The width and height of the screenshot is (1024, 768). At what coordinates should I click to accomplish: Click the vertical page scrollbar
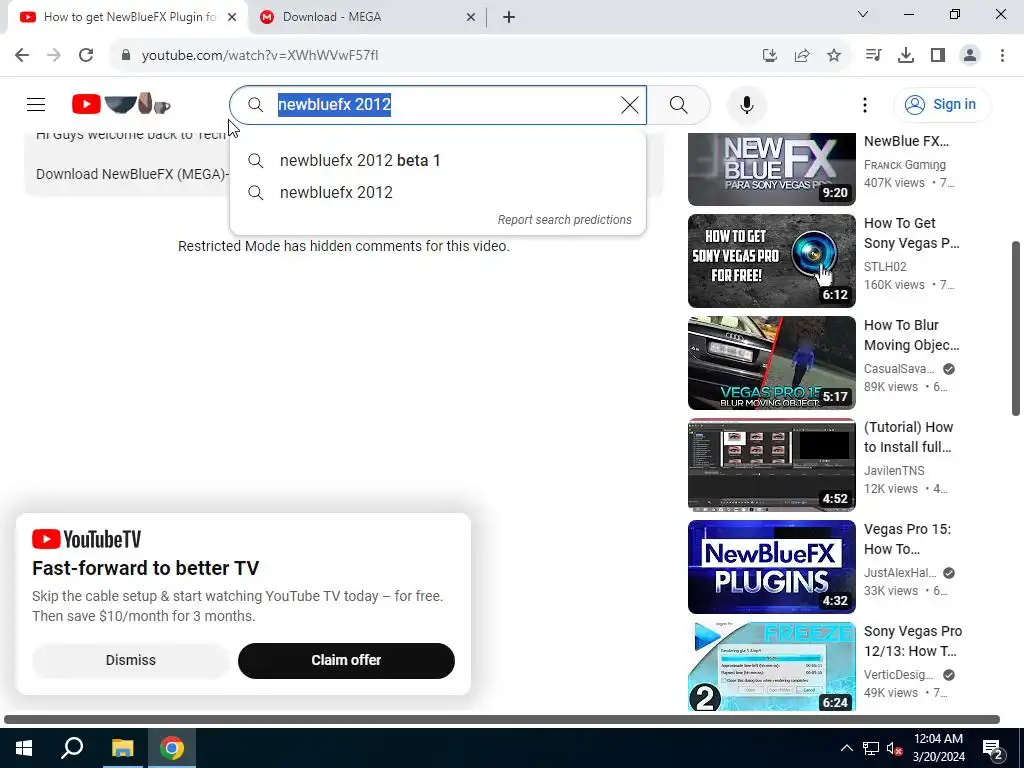[x=1016, y=328]
